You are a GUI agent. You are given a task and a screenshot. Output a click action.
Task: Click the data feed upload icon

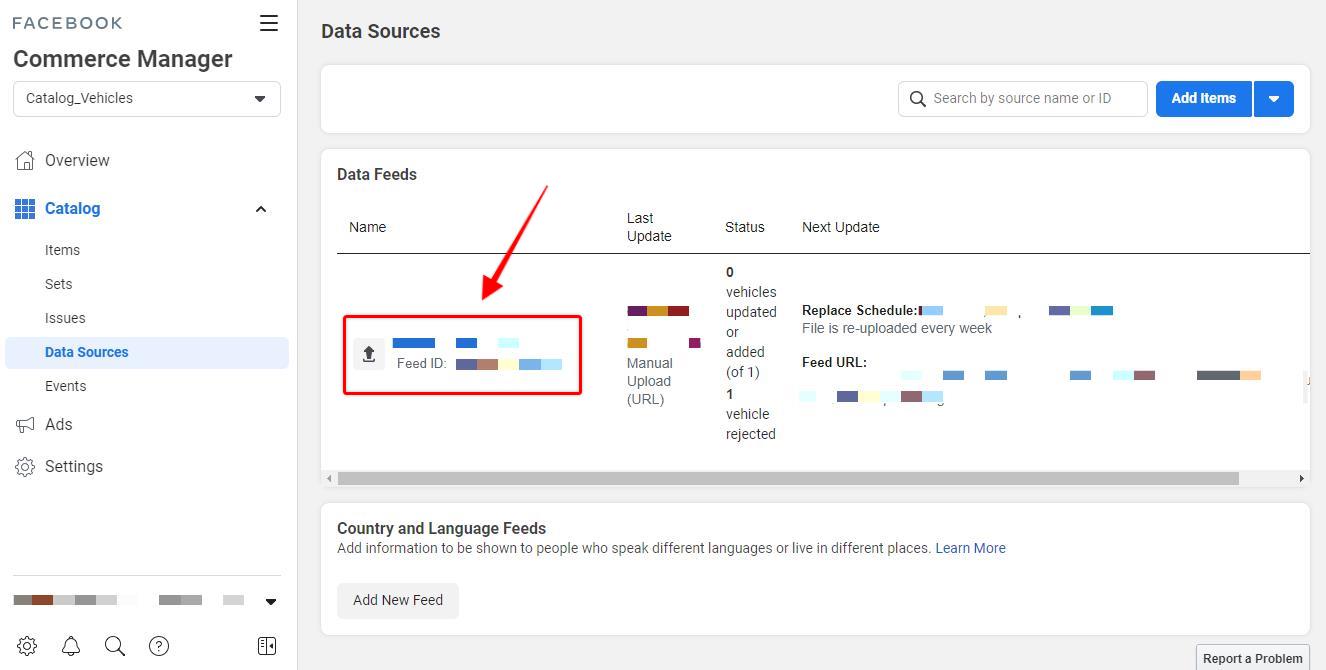point(369,354)
